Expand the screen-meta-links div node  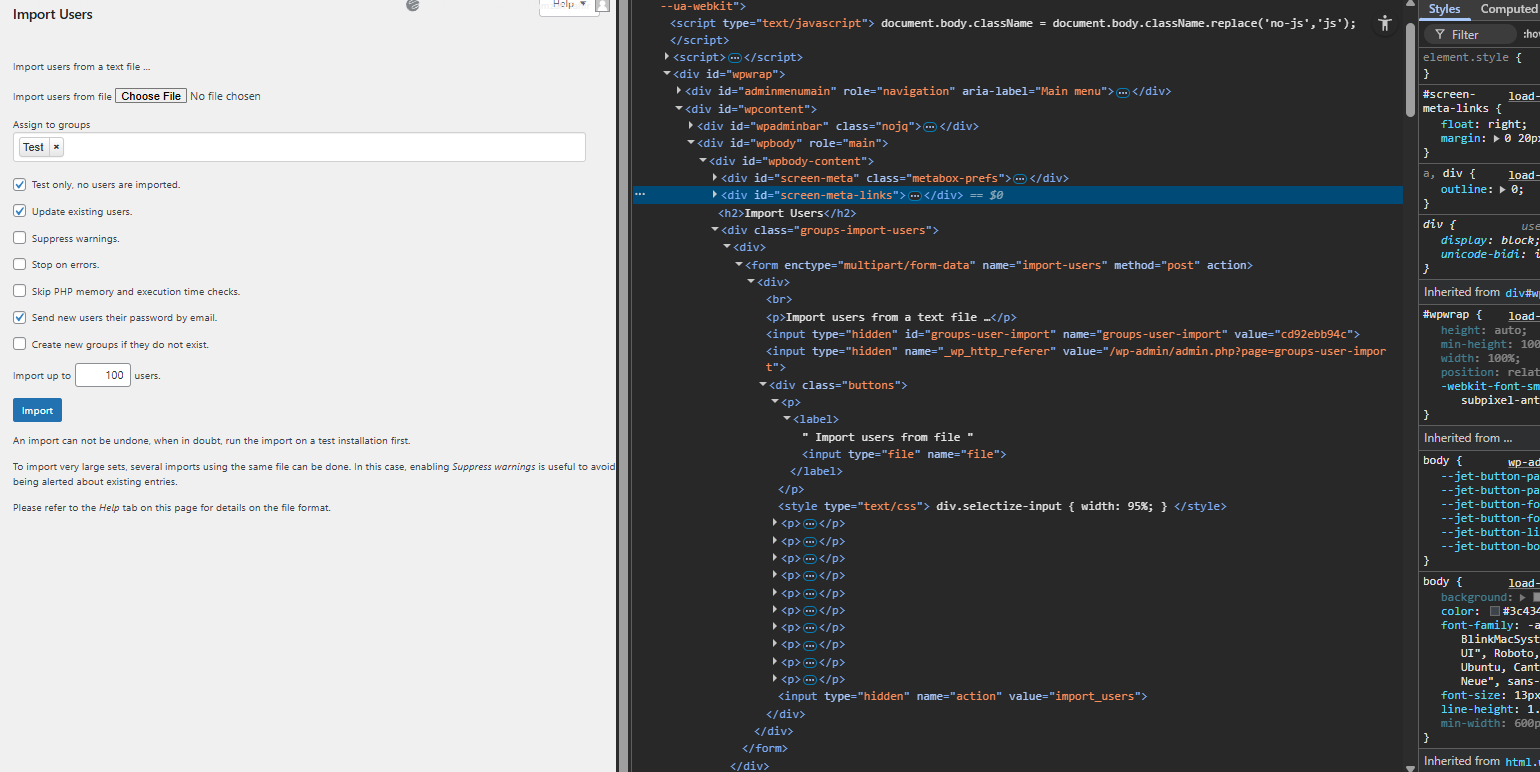click(x=715, y=196)
